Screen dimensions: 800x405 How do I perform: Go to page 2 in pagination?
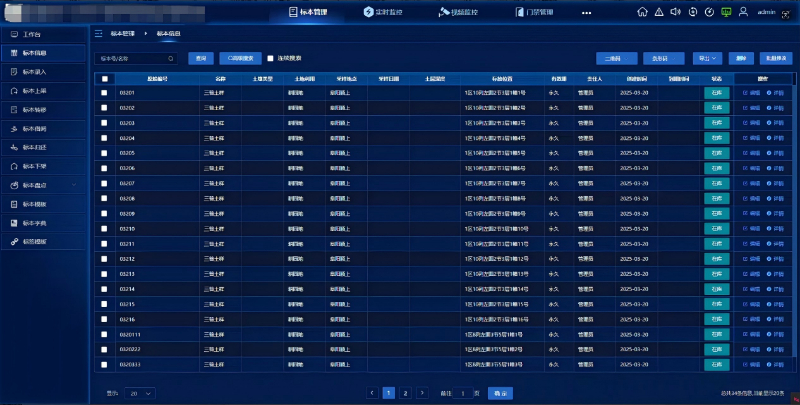click(x=405, y=394)
